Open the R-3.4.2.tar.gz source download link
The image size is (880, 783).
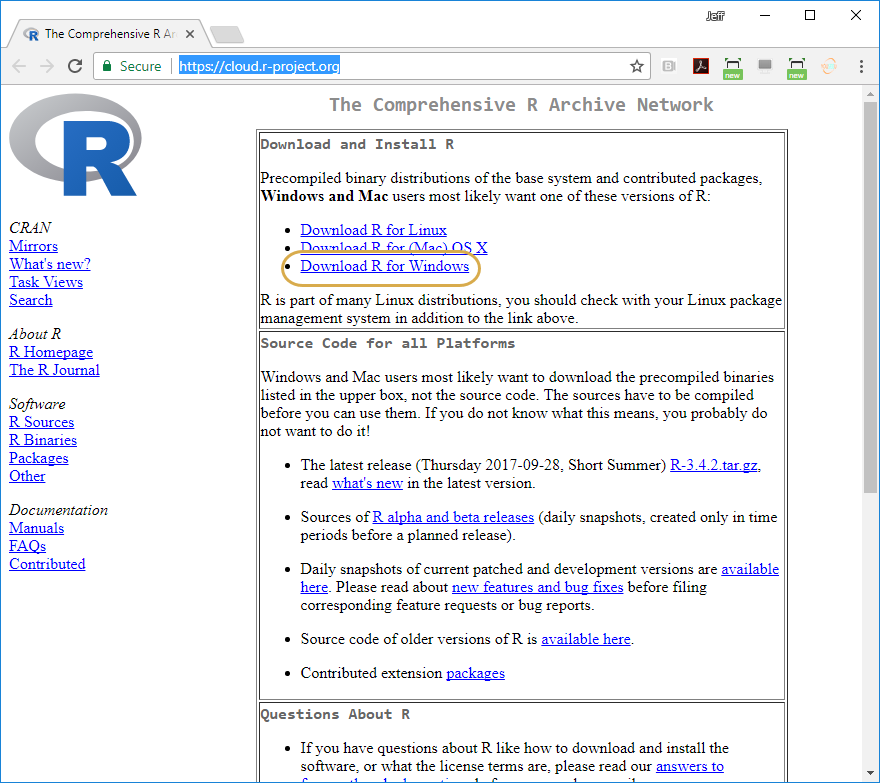coord(714,465)
